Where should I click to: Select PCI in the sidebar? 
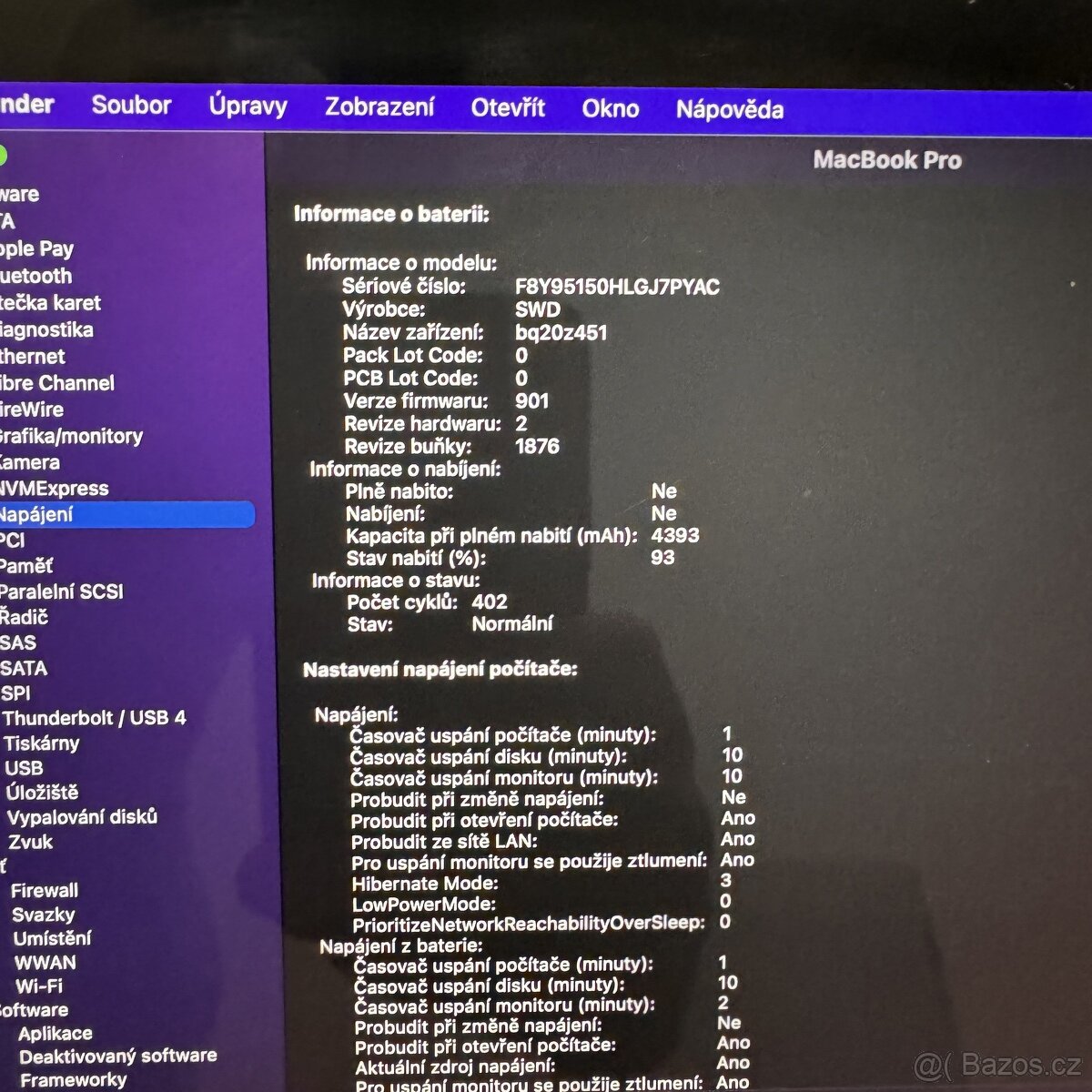pos(13,540)
